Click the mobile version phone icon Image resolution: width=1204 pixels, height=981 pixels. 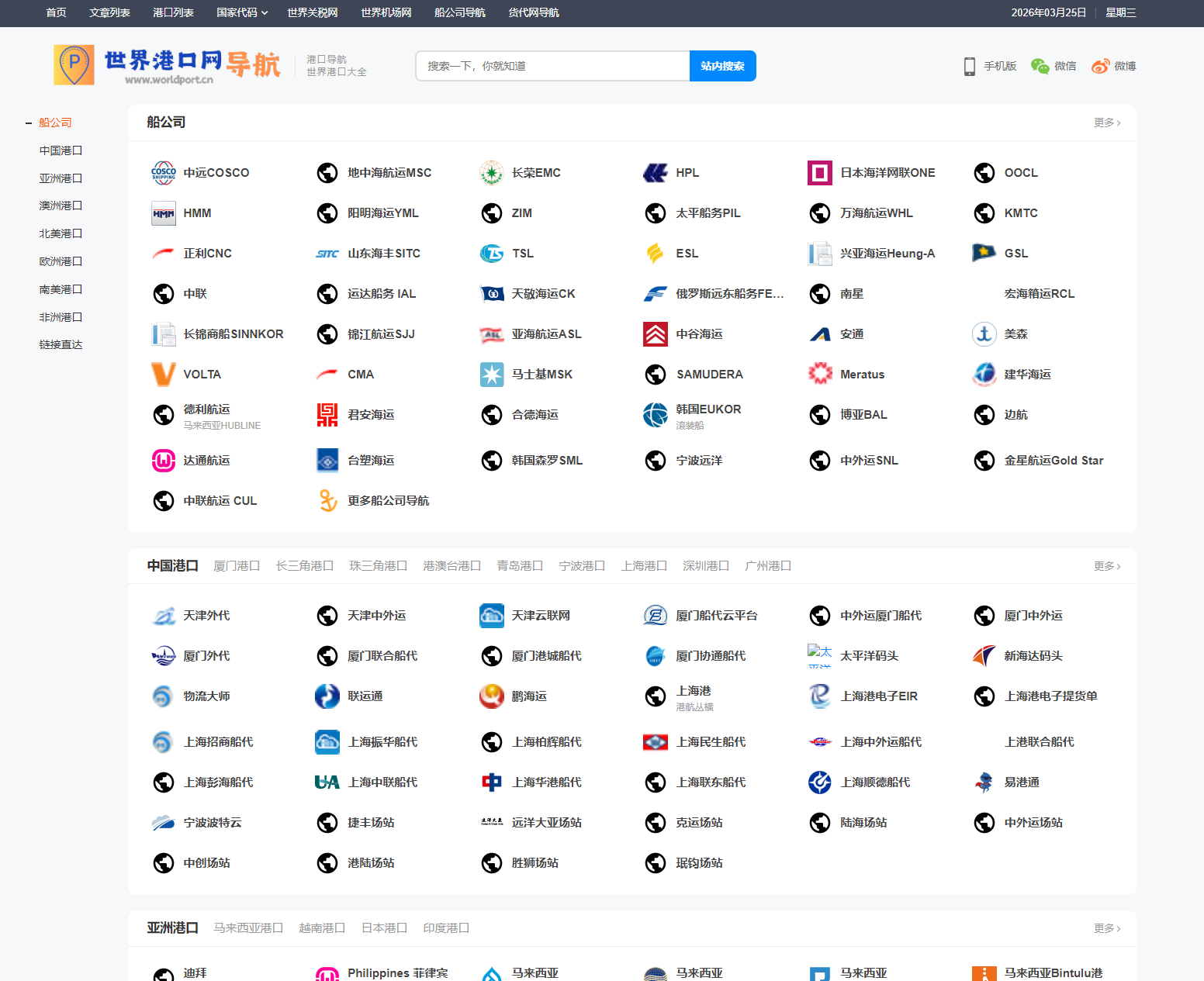click(969, 67)
